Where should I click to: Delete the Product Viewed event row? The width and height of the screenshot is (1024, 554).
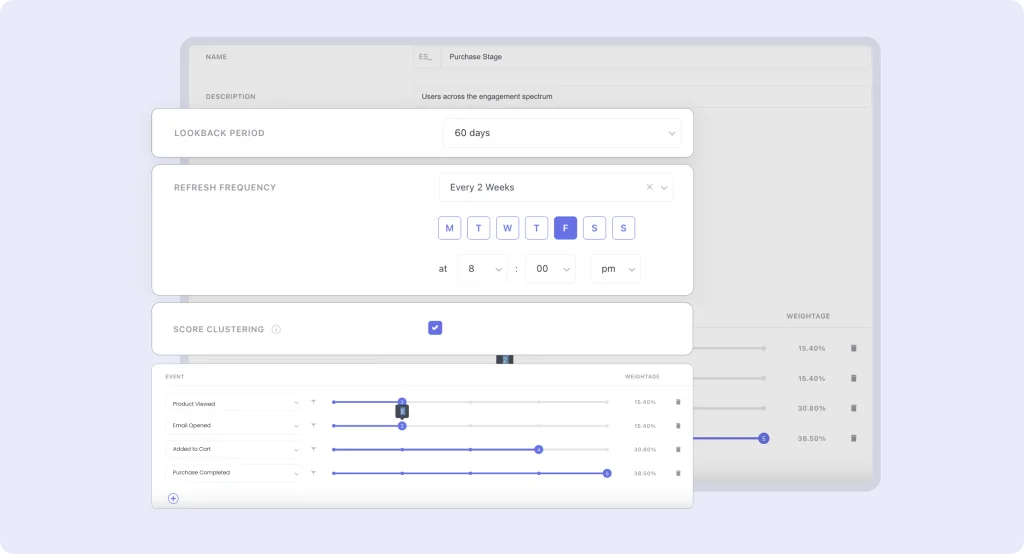point(678,402)
